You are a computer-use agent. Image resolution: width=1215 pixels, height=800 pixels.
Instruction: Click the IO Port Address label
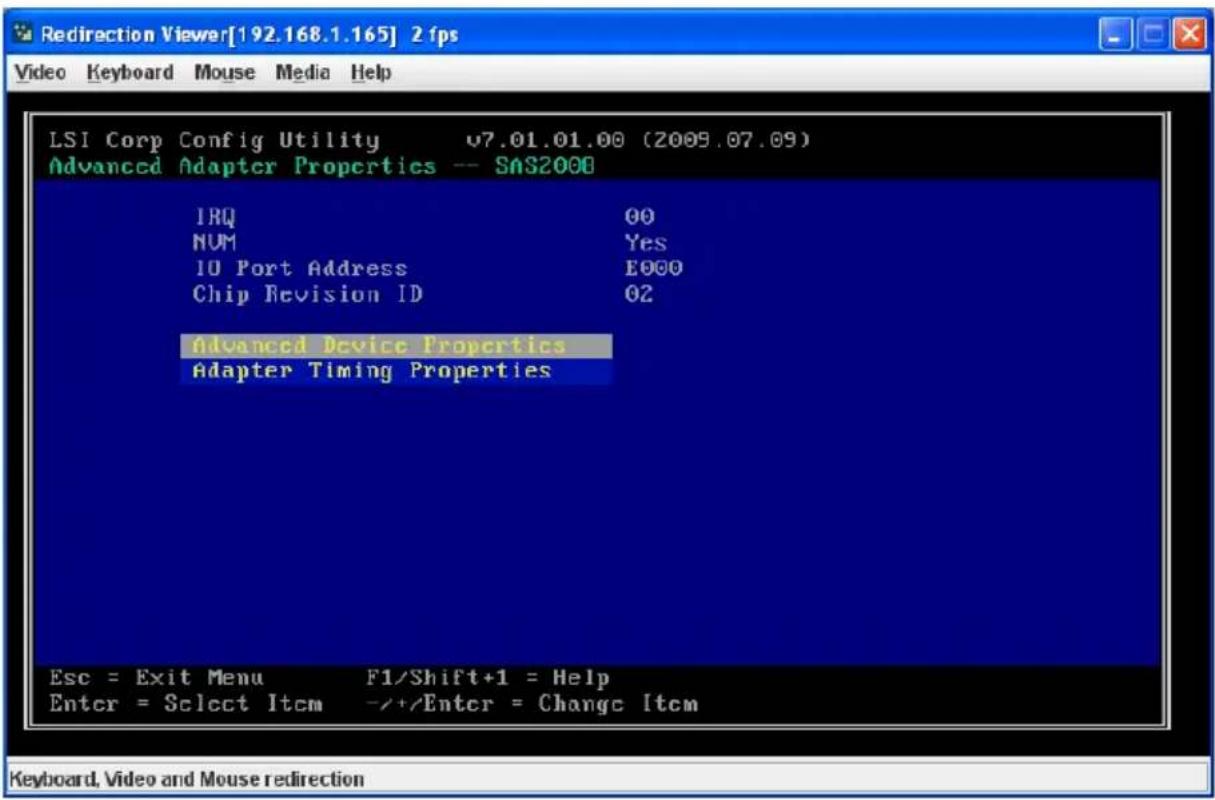300,269
